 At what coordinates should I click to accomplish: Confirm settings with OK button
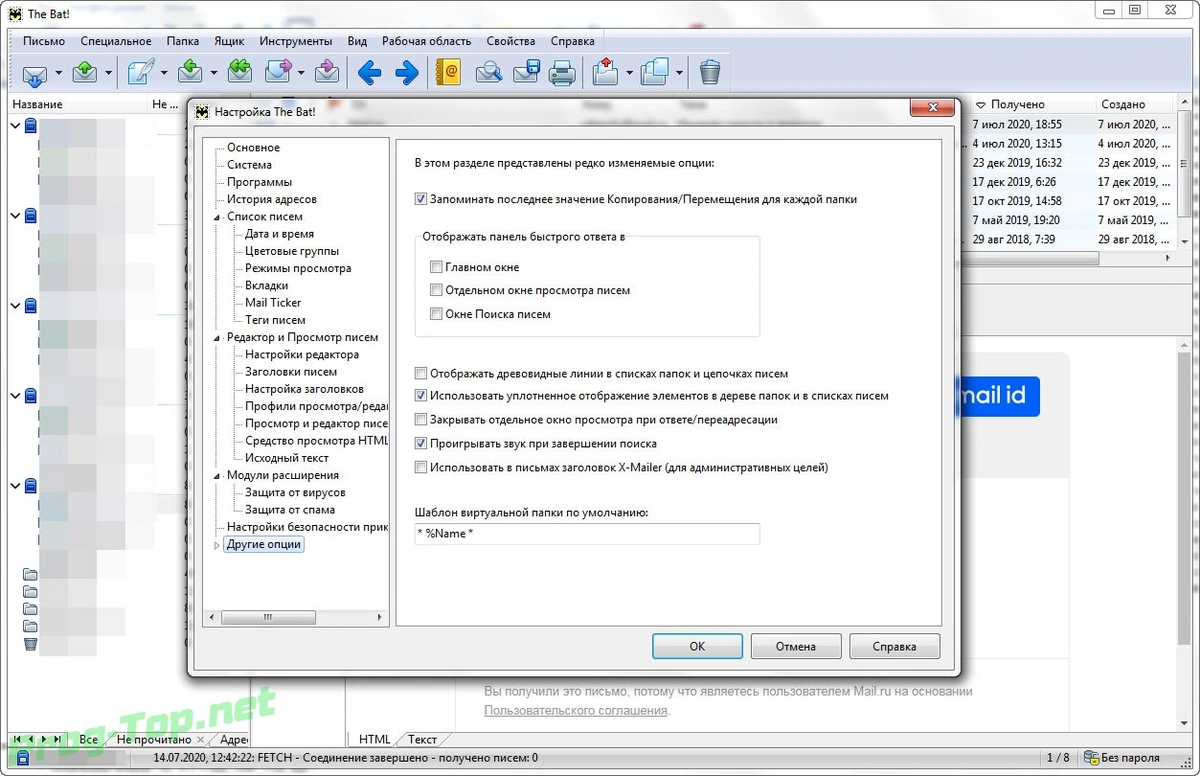(697, 646)
